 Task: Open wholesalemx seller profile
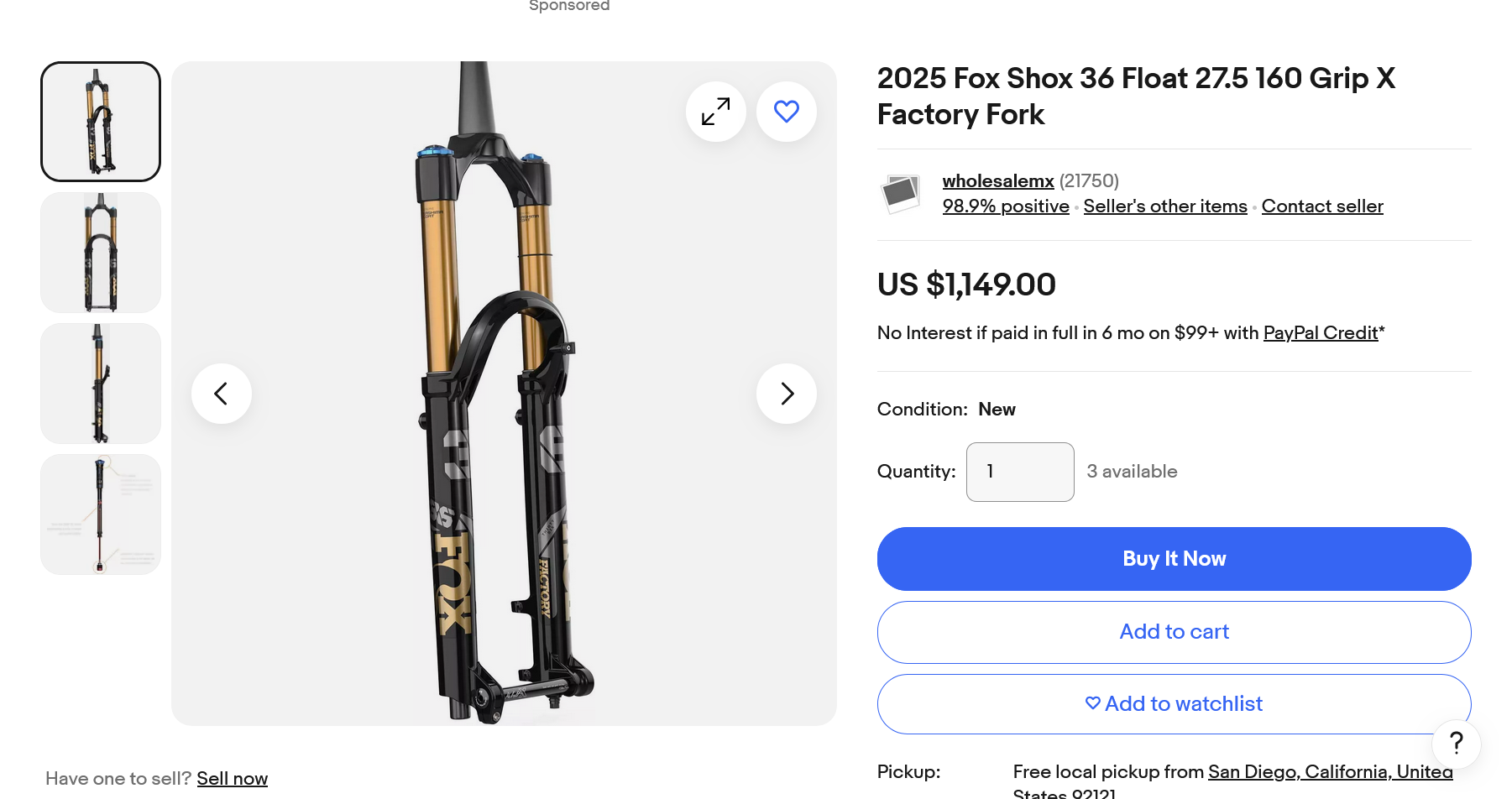click(x=997, y=181)
